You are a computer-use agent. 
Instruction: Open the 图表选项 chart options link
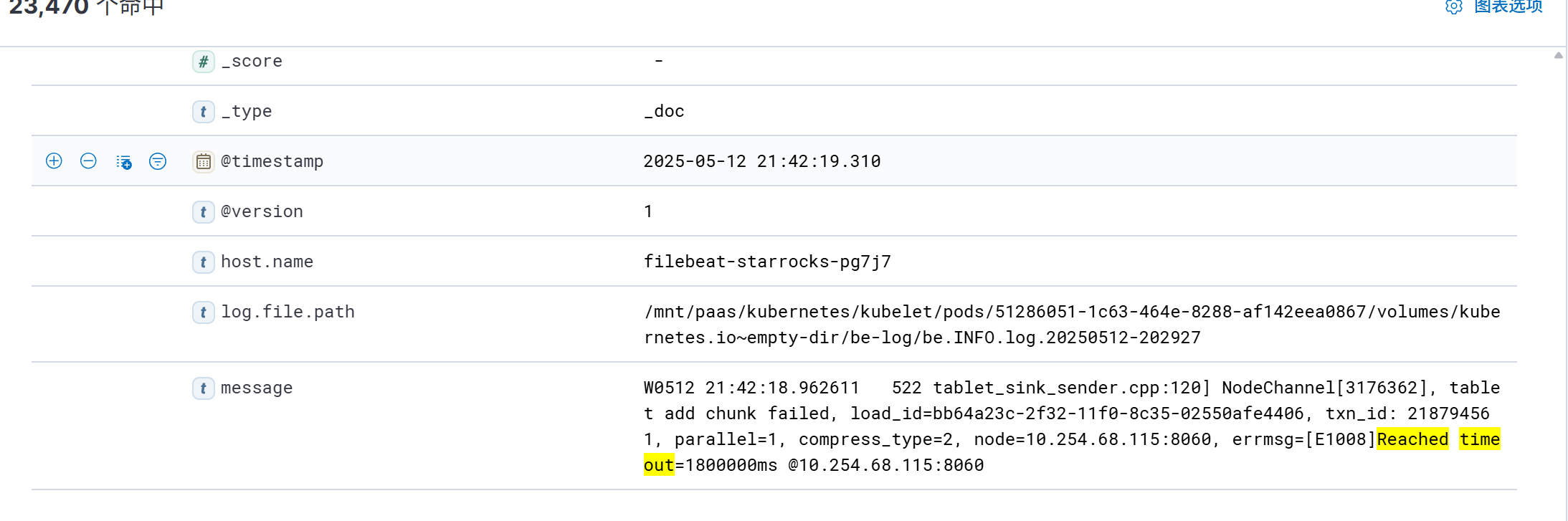(x=1508, y=6)
